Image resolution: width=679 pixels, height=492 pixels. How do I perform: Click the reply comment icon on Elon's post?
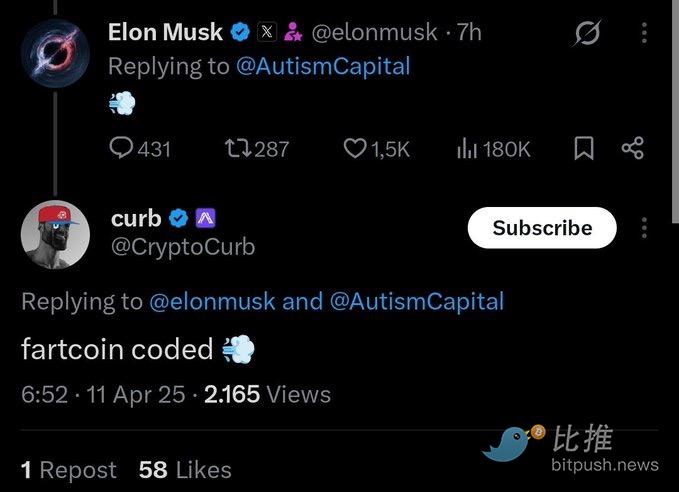pos(121,148)
